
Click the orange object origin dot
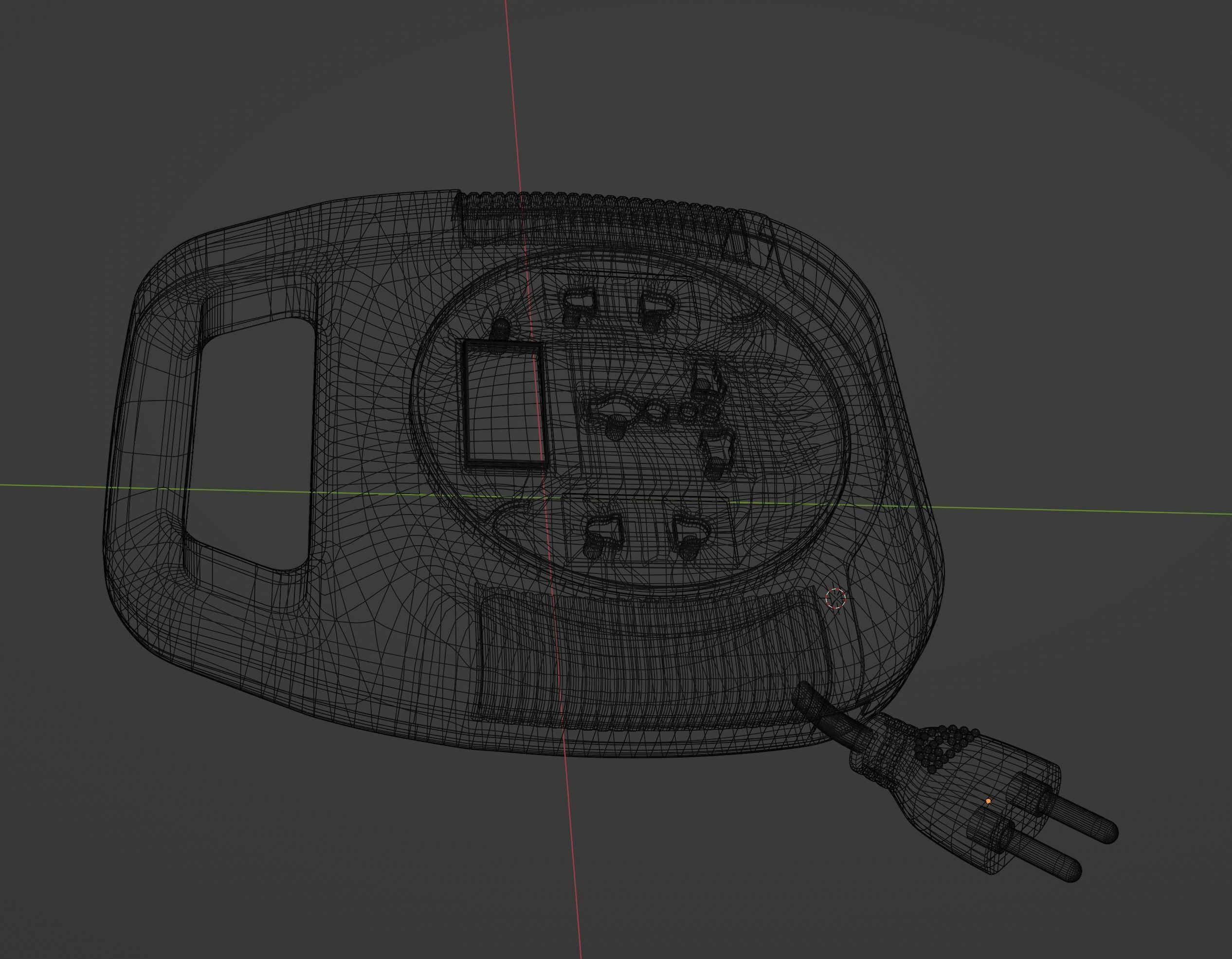(988, 801)
